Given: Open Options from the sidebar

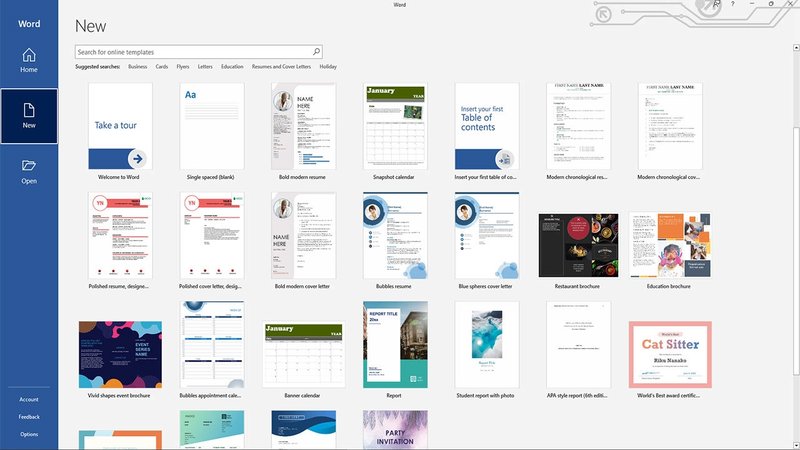Looking at the screenshot, I should [29, 434].
